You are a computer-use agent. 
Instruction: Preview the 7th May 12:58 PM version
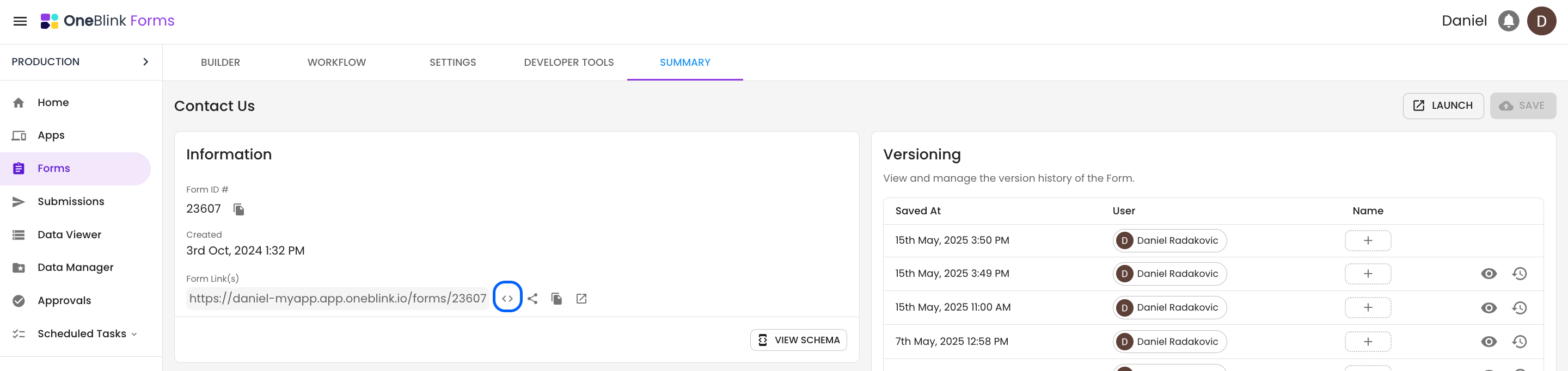pos(1489,342)
